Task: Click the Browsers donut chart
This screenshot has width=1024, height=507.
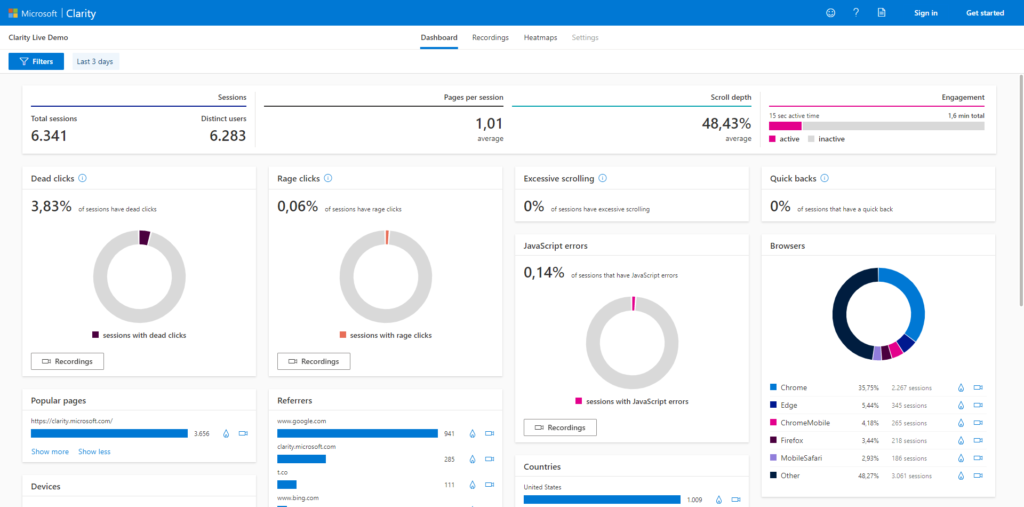Action: tap(878, 314)
